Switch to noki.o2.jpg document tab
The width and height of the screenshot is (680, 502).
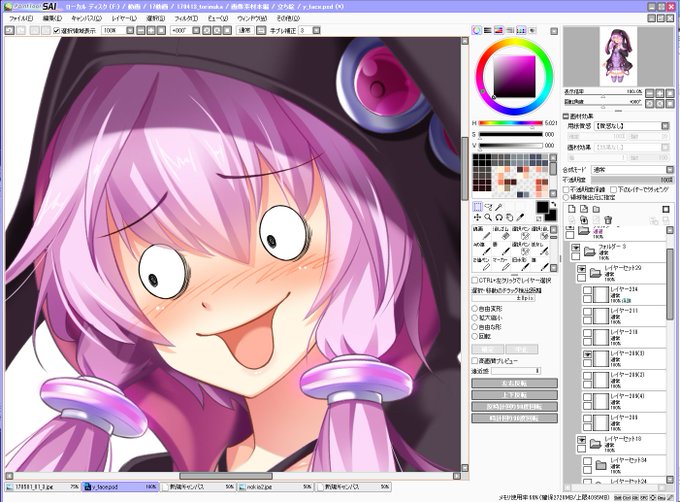coord(275,487)
